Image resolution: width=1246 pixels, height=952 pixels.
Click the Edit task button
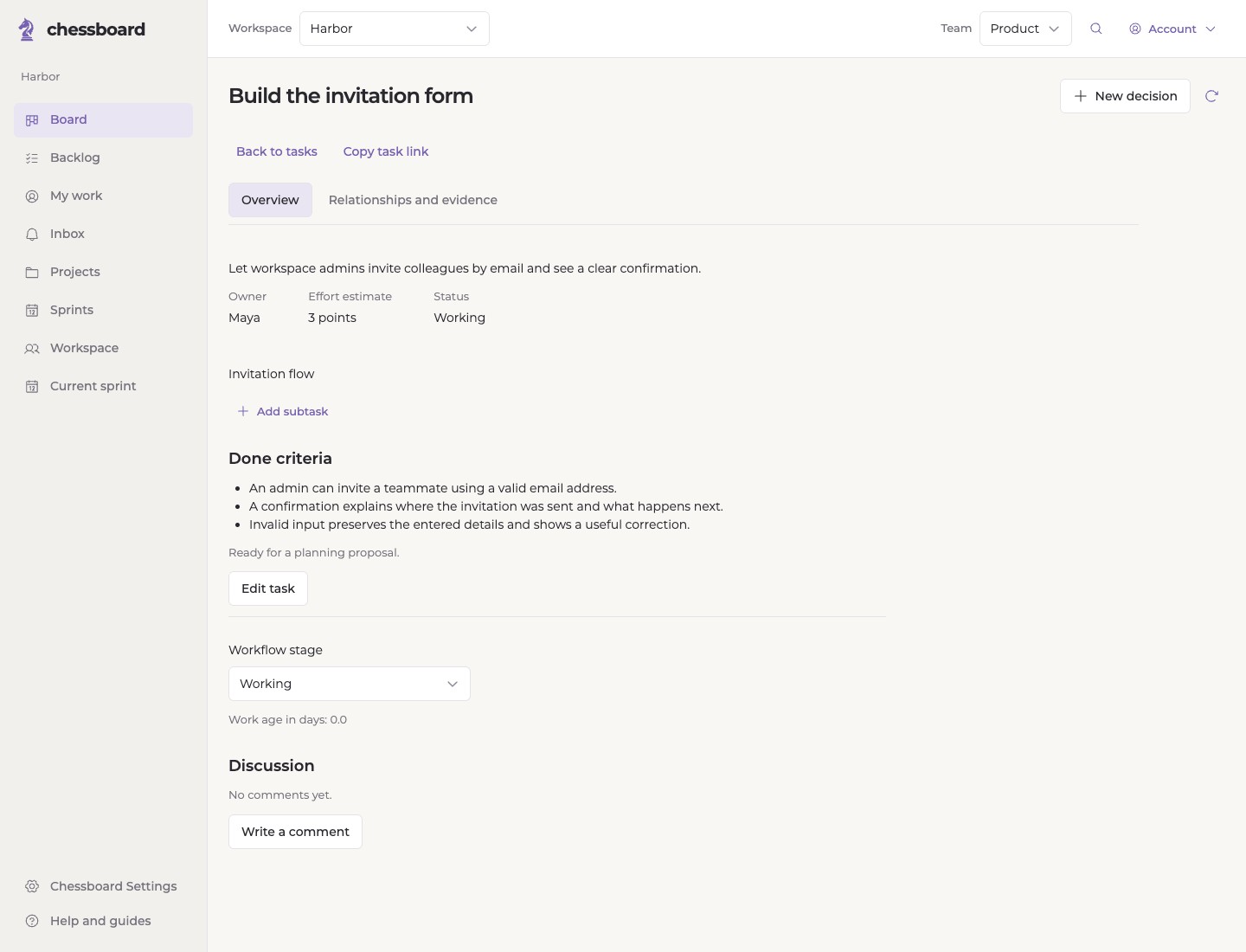coord(268,589)
